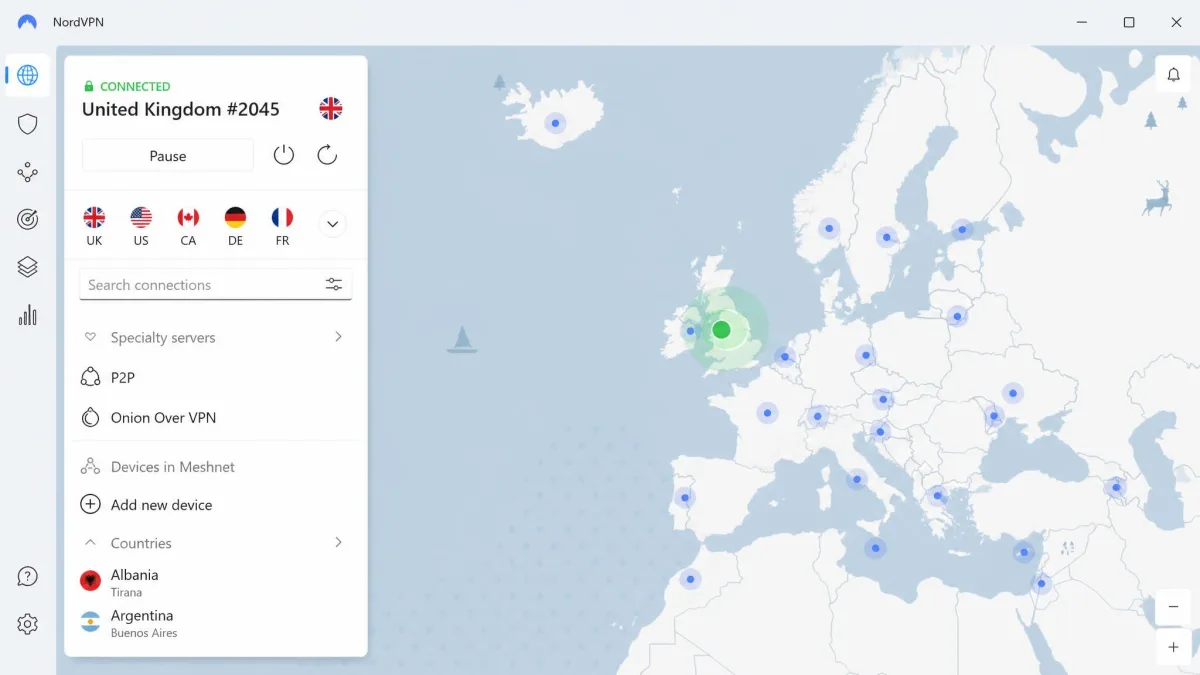Click the green connected UK map marker

coord(721,330)
